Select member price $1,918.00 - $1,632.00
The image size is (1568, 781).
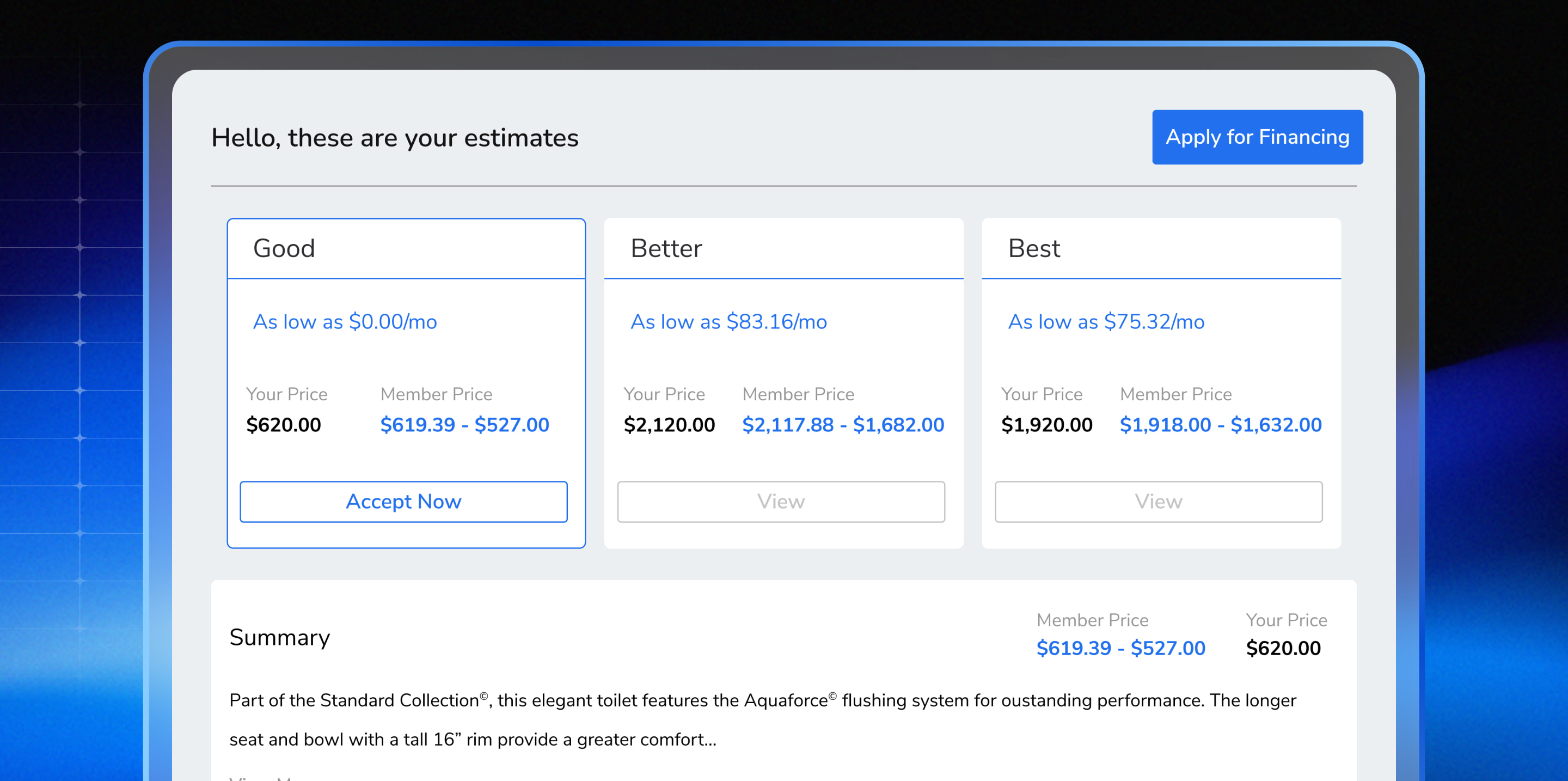[1221, 424]
